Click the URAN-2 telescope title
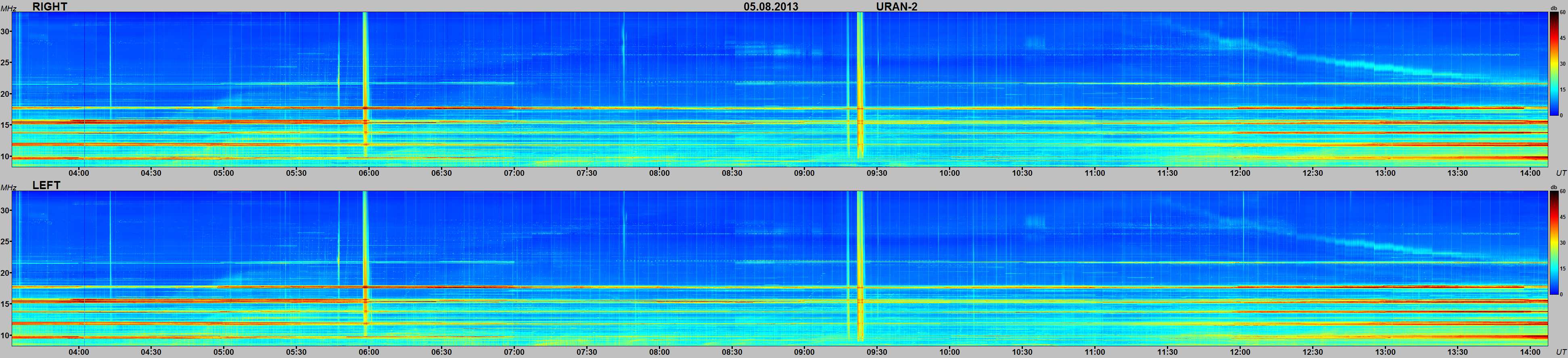Viewport: 1568px width, 358px height. point(897,6)
